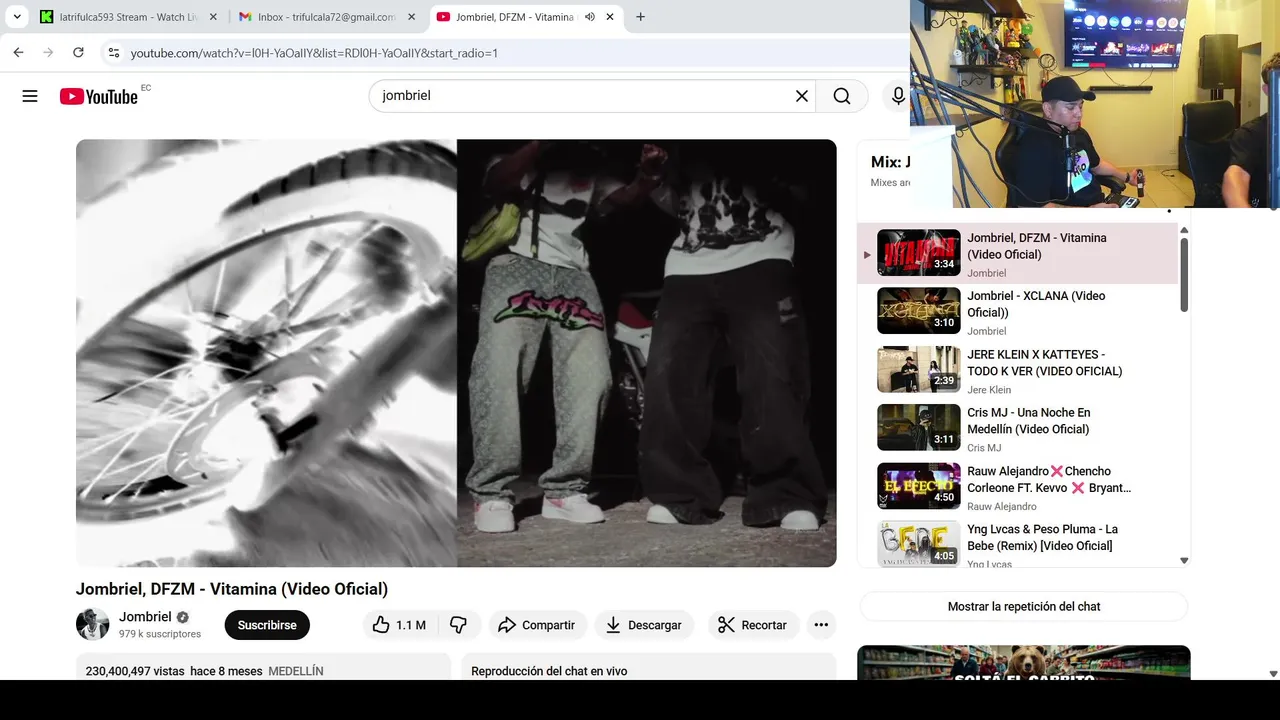This screenshot has width=1280, height=720.
Task: Close the Gmail Inbox tab
Action: pyautogui.click(x=411, y=17)
